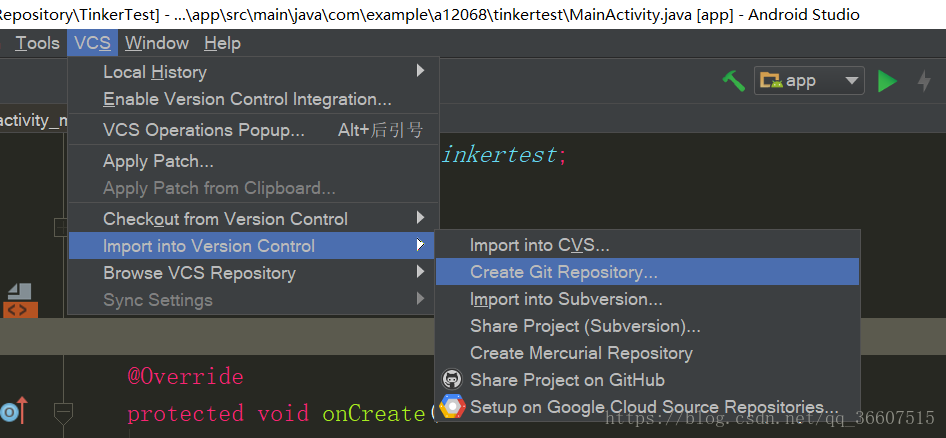Switch to the activity_m editor tab

[x=33, y=121]
